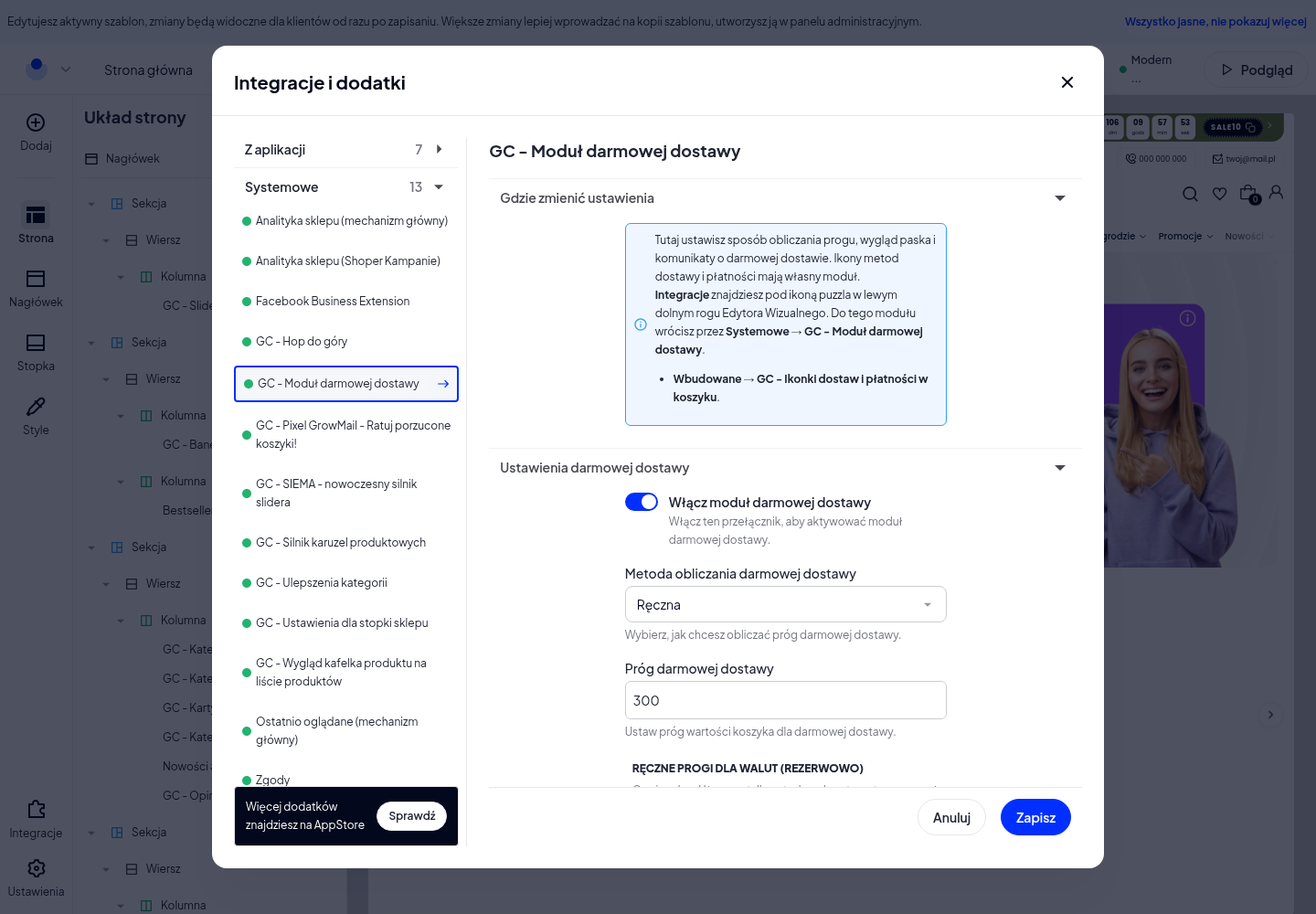Select GC - Silnik karuzel produktowych
1316x914 pixels.
(x=345, y=543)
